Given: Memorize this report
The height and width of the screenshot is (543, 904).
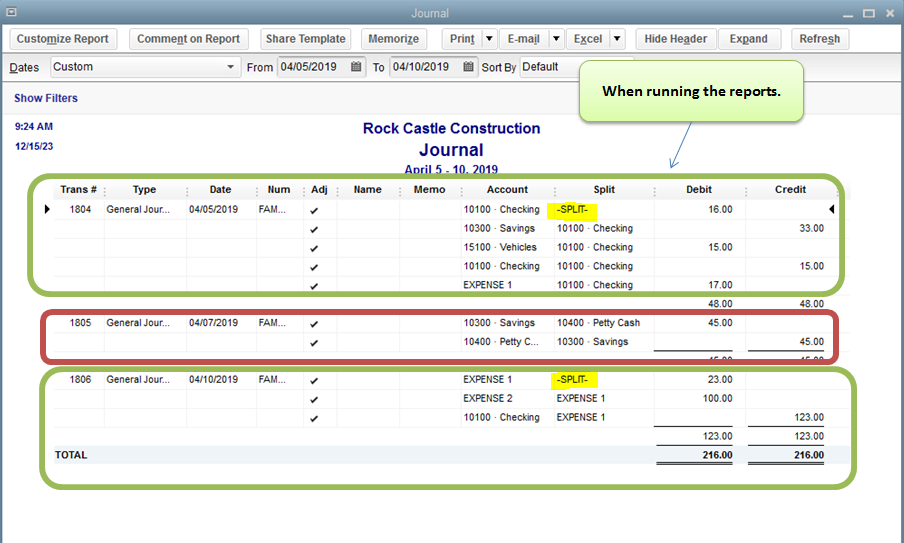Looking at the screenshot, I should [x=394, y=39].
